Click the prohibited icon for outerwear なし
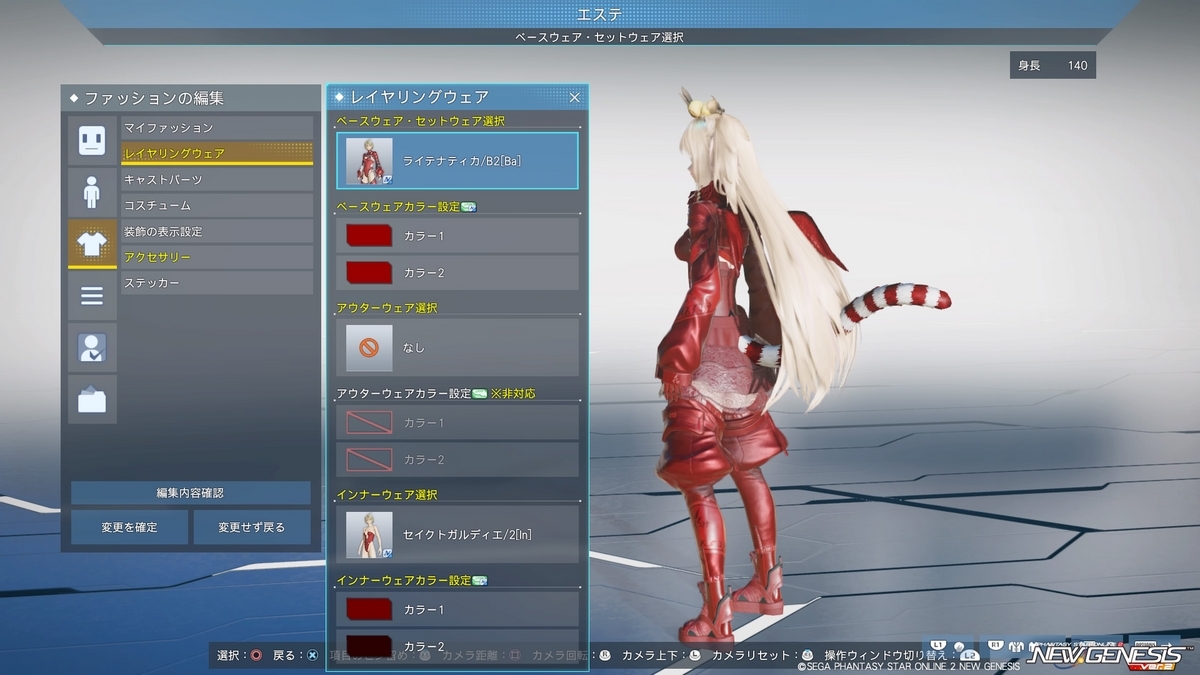The width and height of the screenshot is (1200, 675). 369,347
